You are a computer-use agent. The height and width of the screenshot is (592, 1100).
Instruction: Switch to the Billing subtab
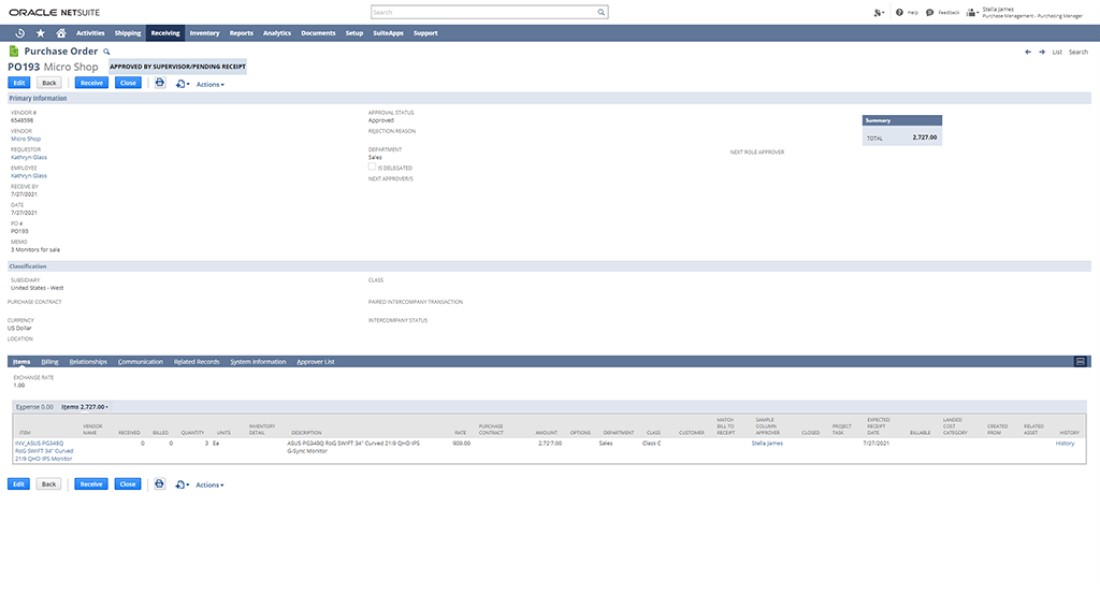pyautogui.click(x=50, y=361)
